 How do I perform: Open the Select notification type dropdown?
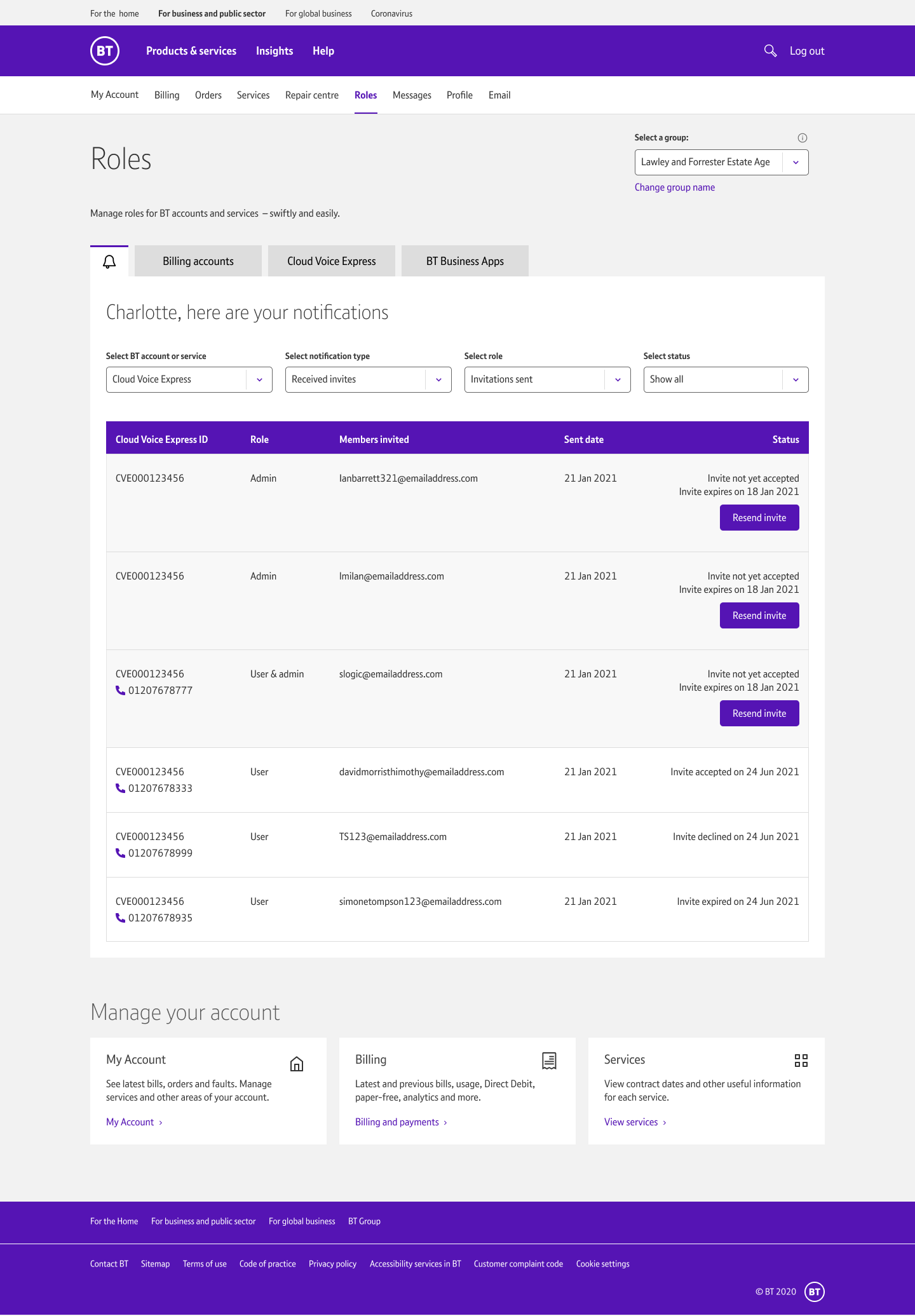[369, 380]
